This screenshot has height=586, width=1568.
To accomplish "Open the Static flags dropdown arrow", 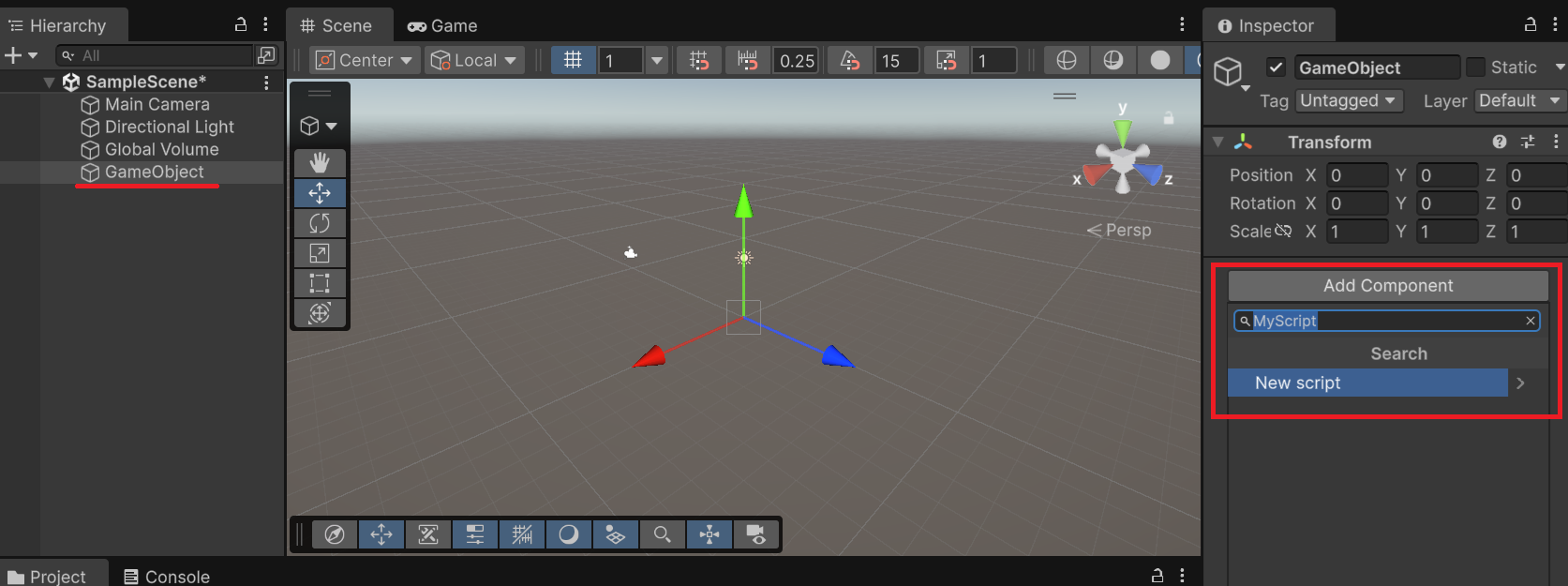I will point(1560,68).
